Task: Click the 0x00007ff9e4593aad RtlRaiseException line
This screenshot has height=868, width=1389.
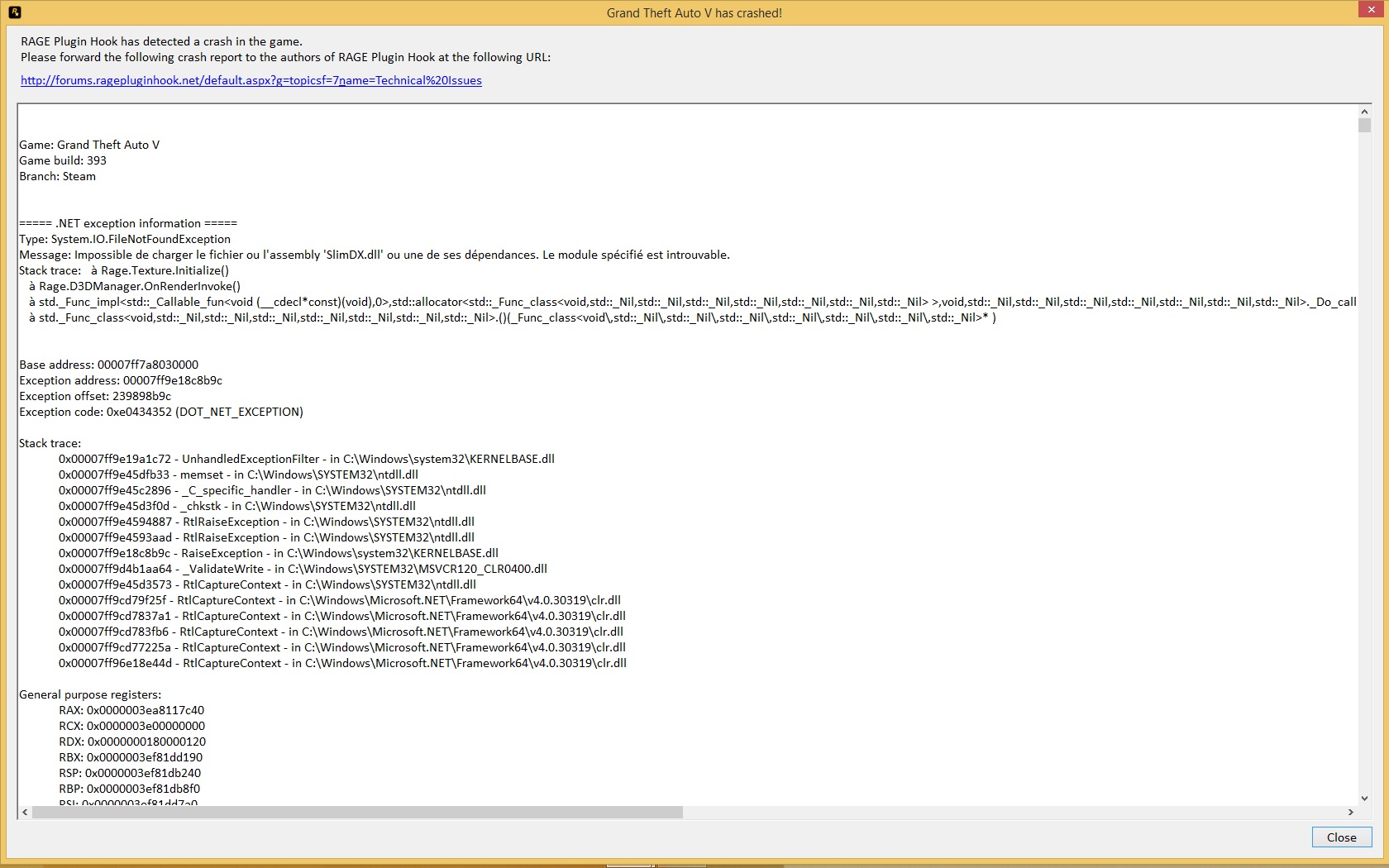Action: tap(267, 537)
